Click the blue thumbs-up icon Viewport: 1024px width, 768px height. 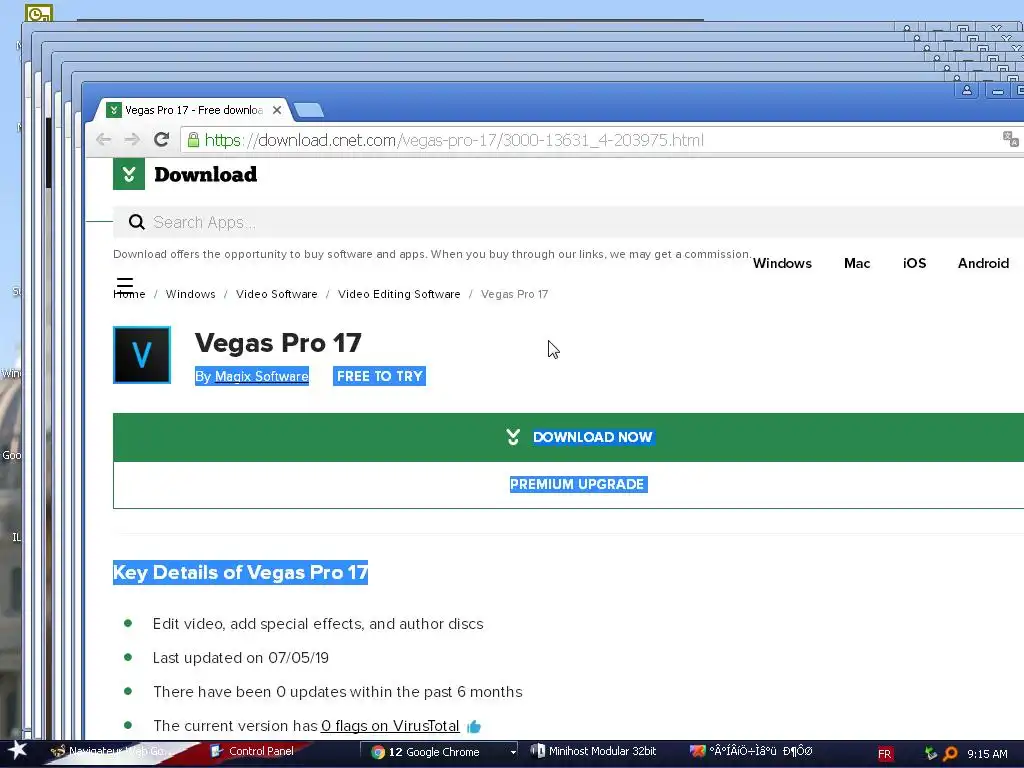pyautogui.click(x=474, y=726)
